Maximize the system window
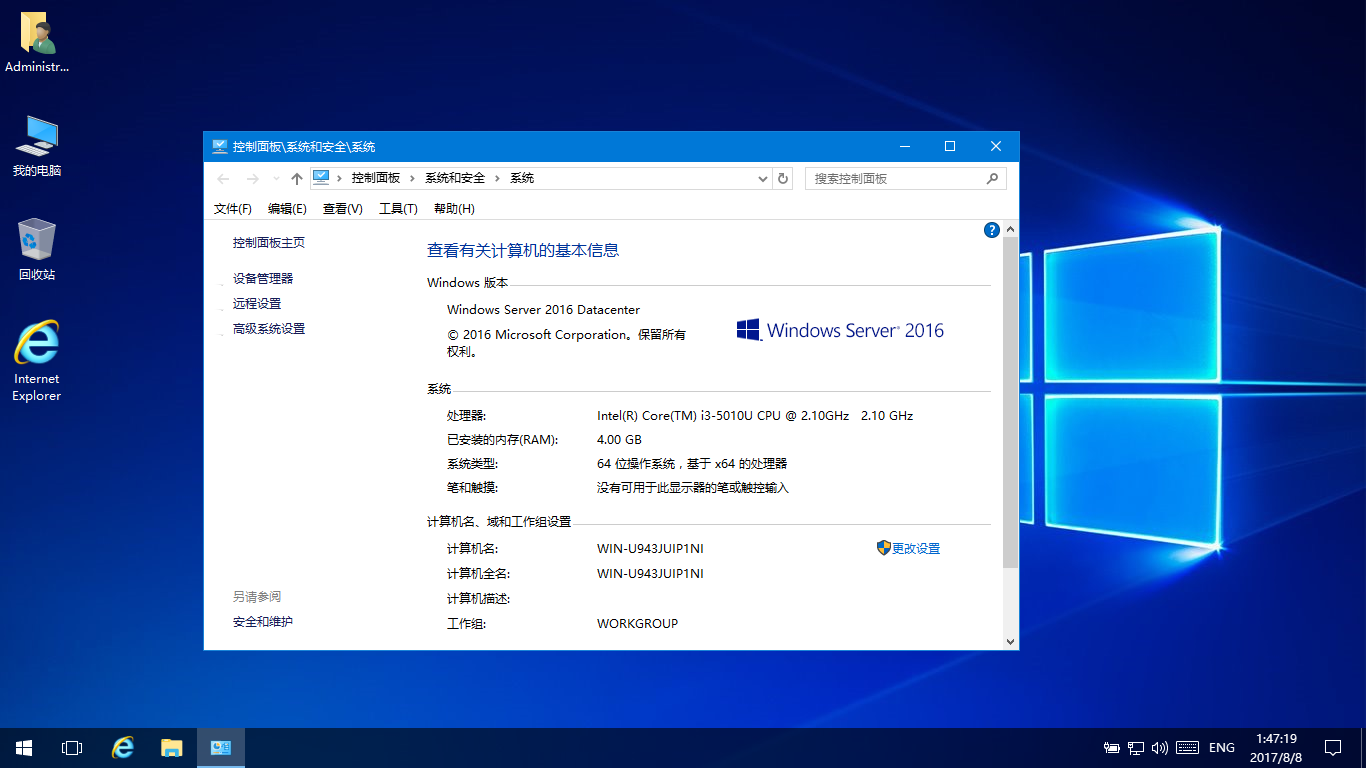Viewport: 1366px width, 768px height. [x=950, y=146]
